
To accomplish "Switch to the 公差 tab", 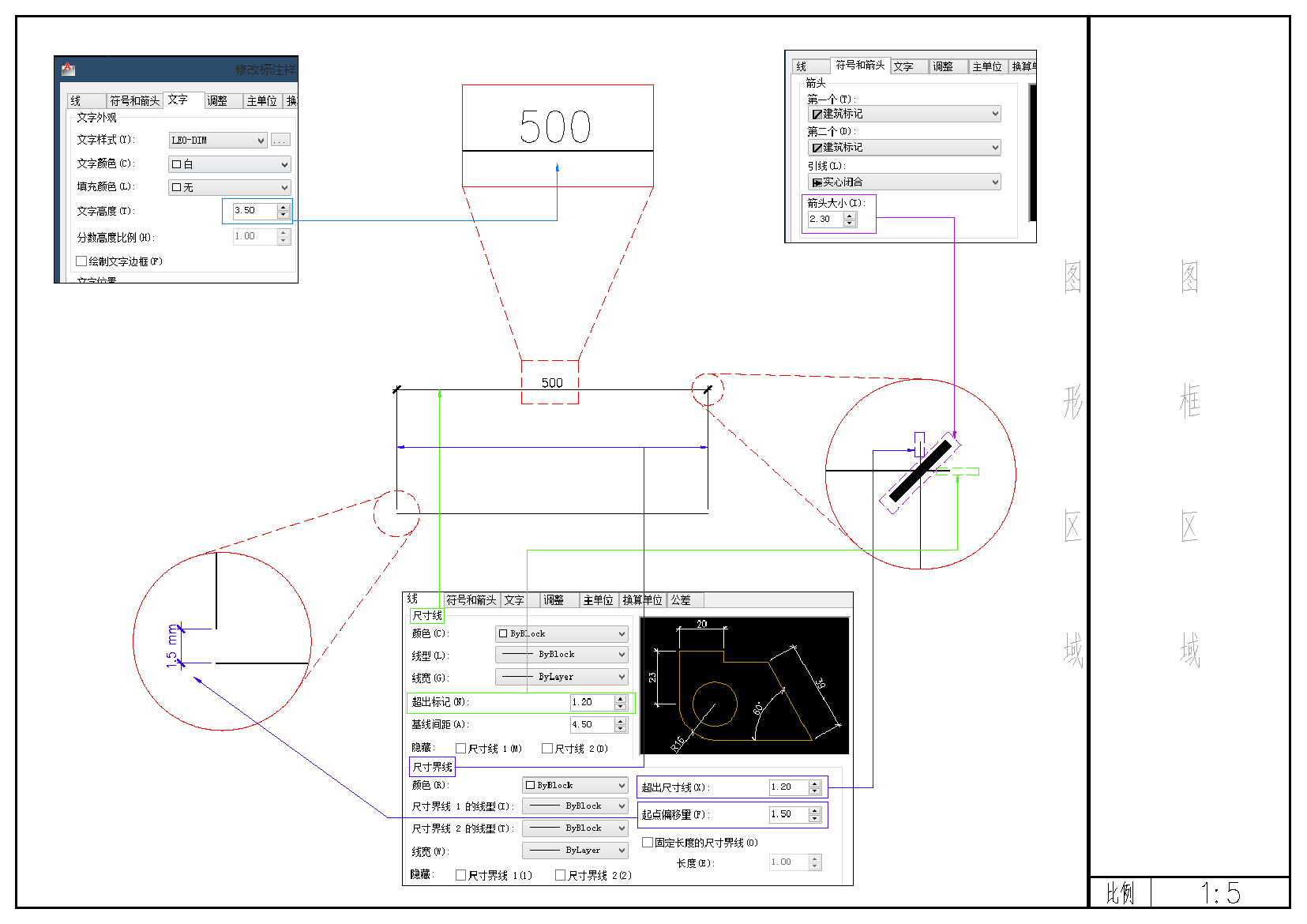I will [x=681, y=600].
